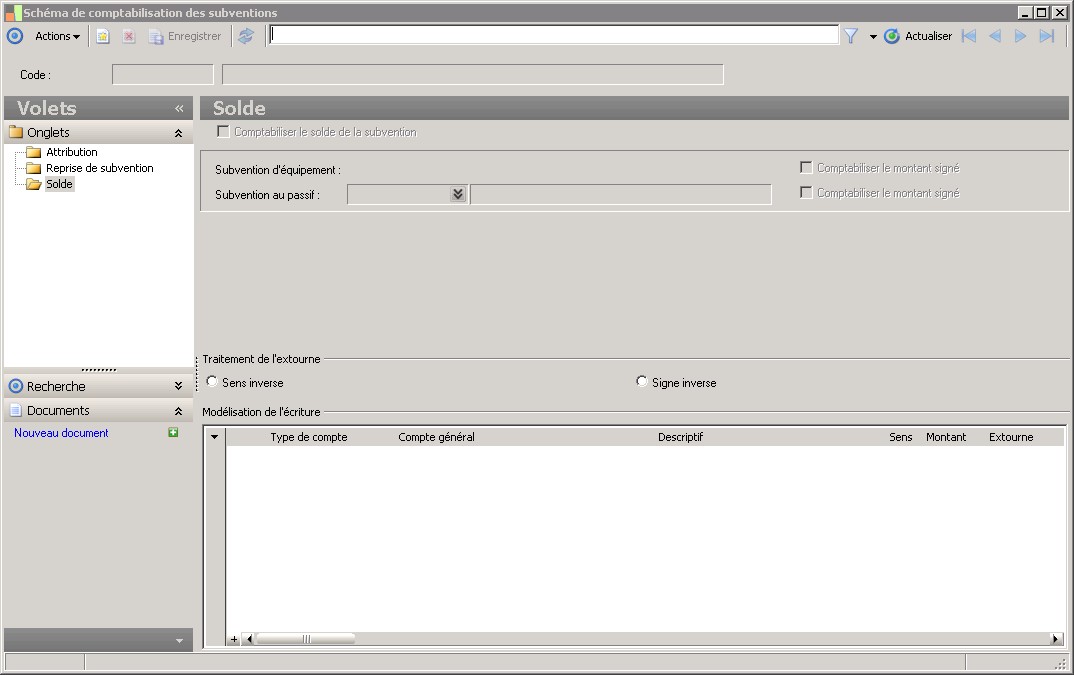Click the refresh arrows toolbar icon
This screenshot has width=1074, height=675.
point(246,36)
